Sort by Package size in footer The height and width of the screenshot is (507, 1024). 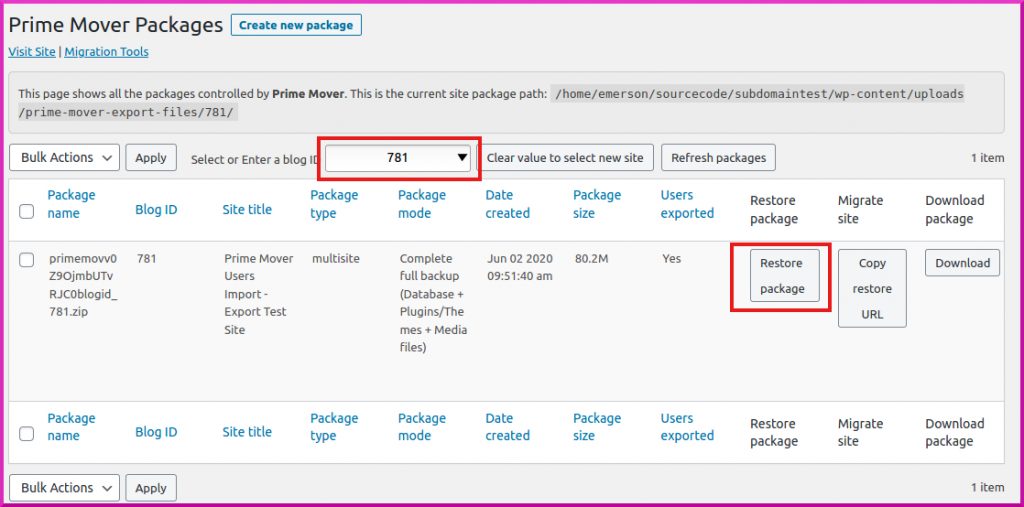coord(597,427)
